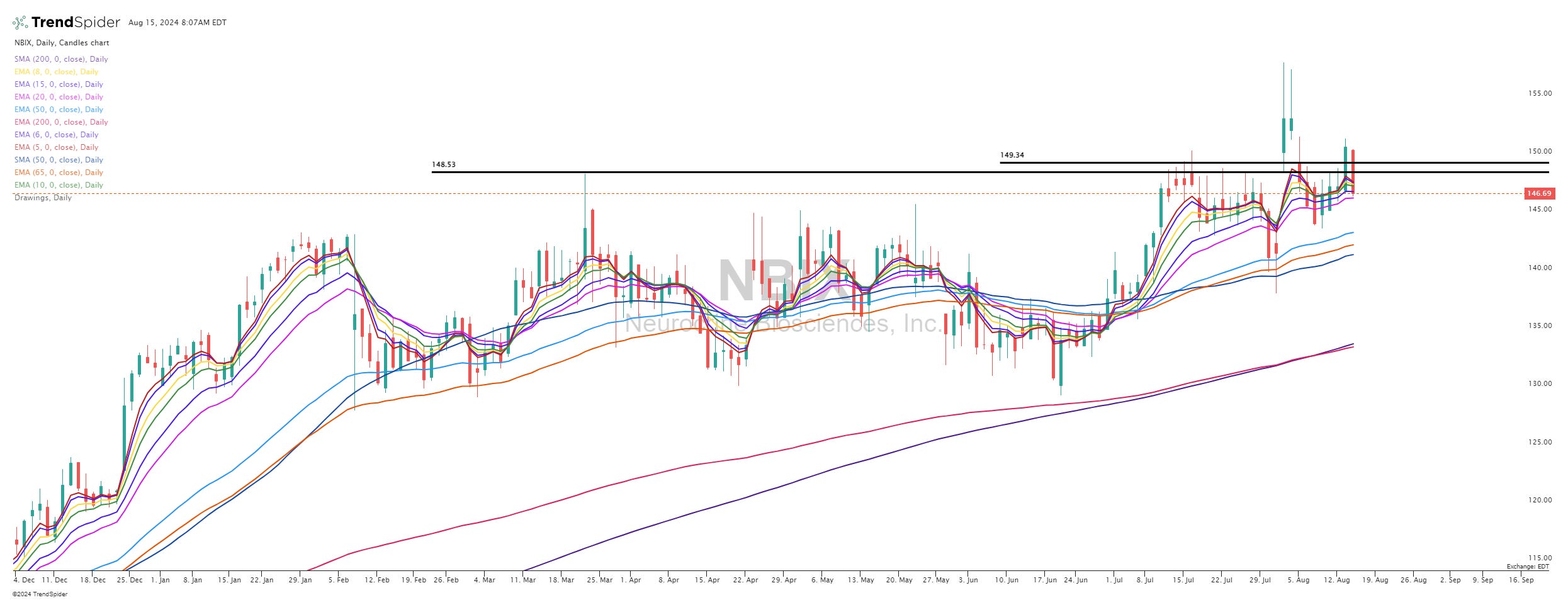The image size is (1568, 600).
Task: Click the Drawings, Daily legend entry
Action: pos(43,198)
